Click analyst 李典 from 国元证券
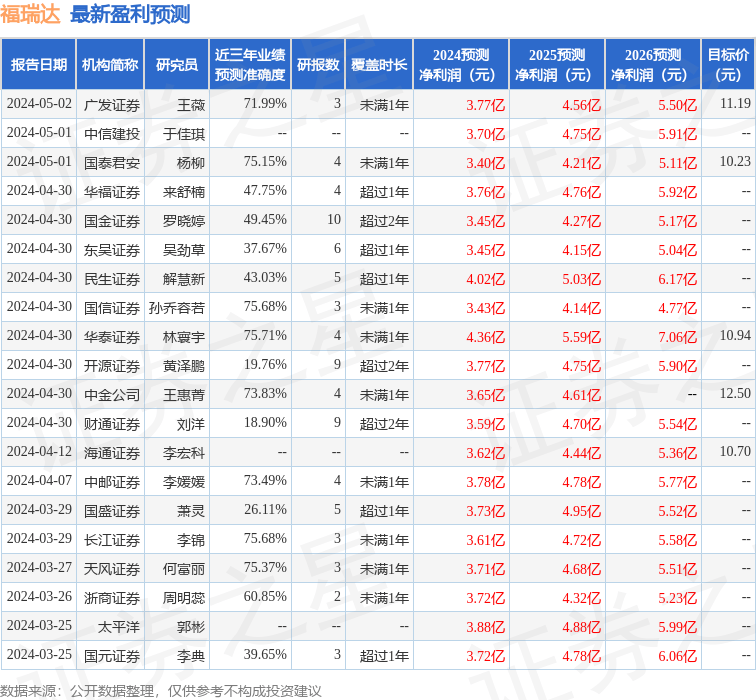This screenshot has height=700, width=756. click(191, 655)
